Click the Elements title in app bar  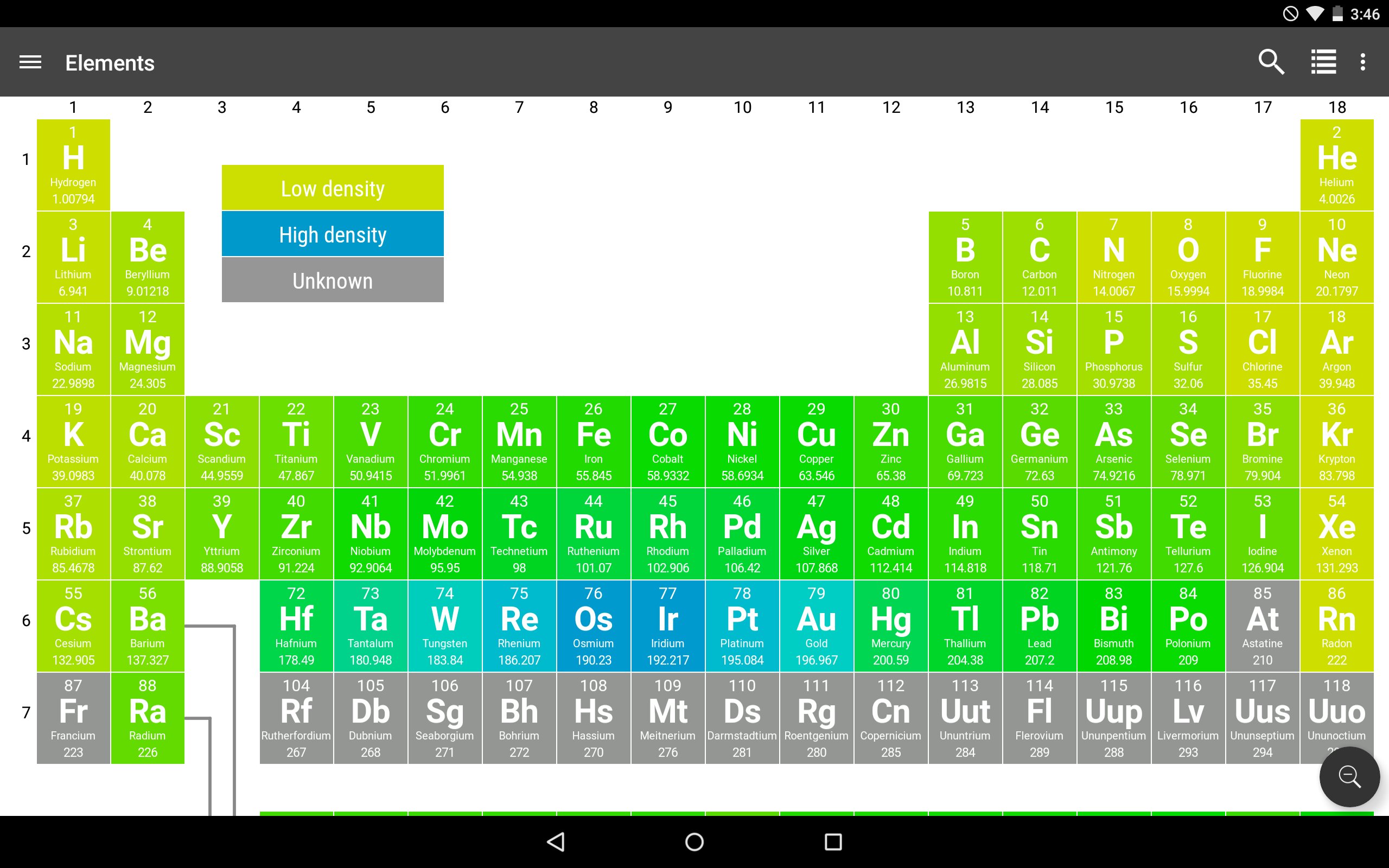coord(110,62)
